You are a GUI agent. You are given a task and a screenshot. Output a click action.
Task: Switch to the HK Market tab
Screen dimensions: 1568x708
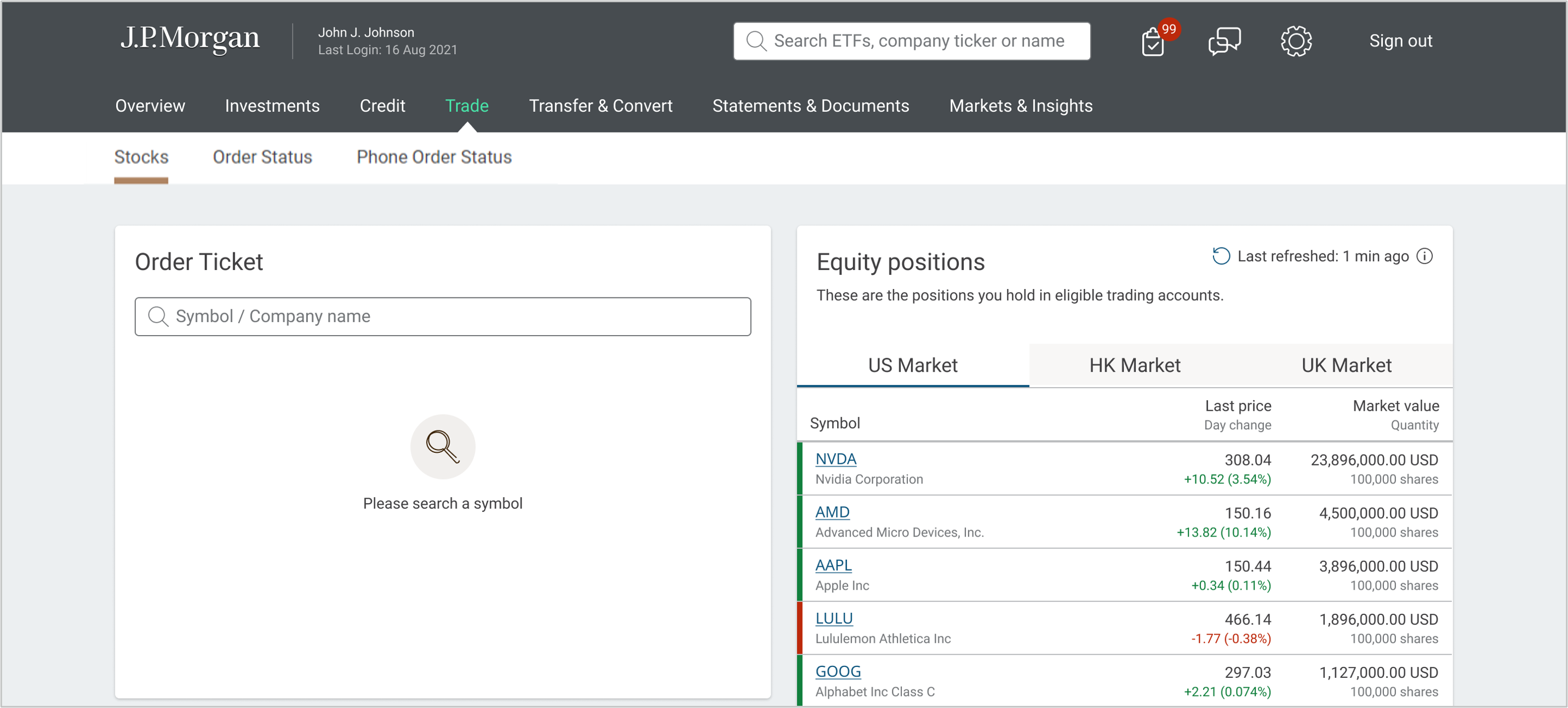(1135, 365)
